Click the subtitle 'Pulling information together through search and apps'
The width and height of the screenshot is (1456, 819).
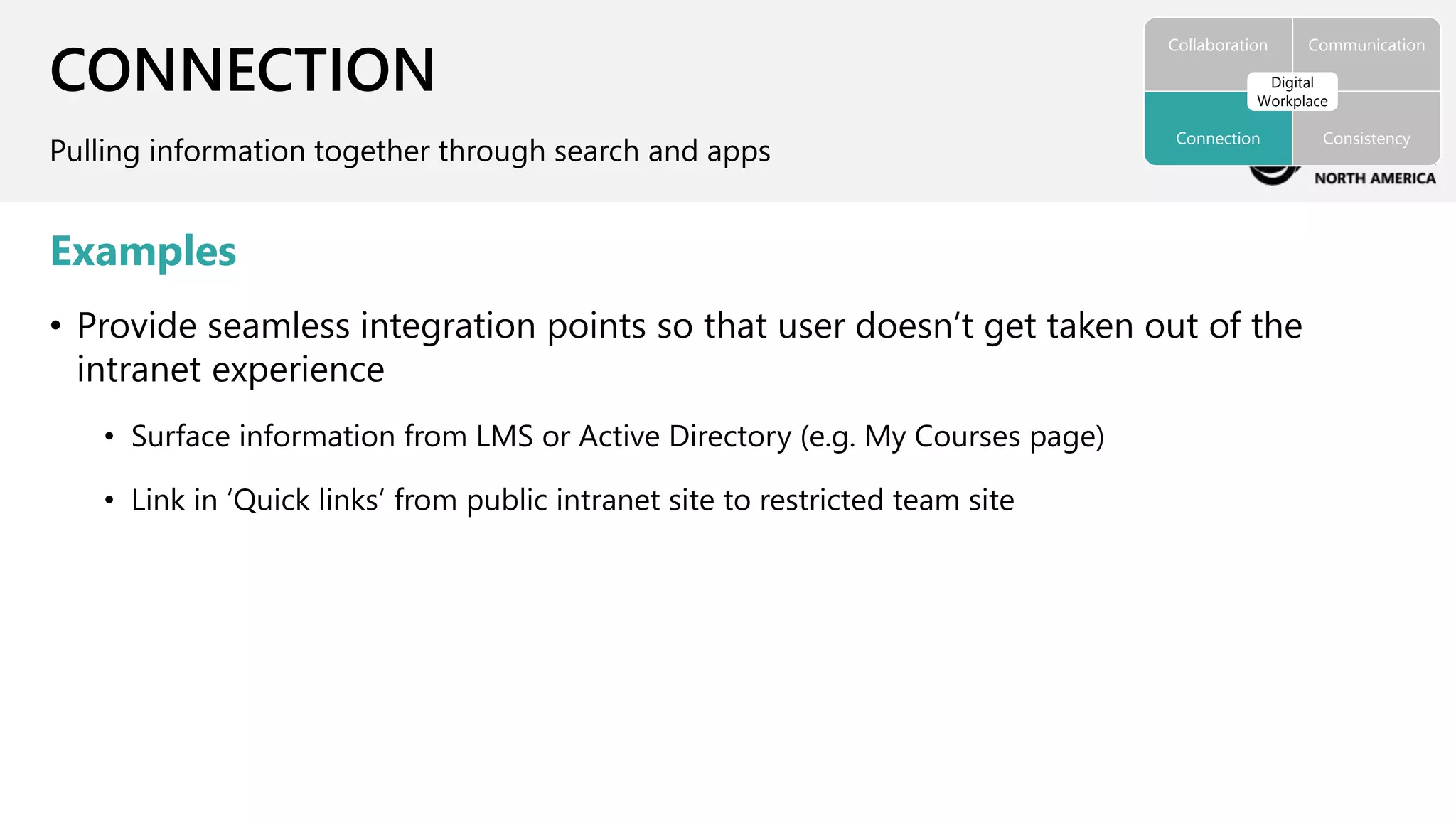point(410,151)
